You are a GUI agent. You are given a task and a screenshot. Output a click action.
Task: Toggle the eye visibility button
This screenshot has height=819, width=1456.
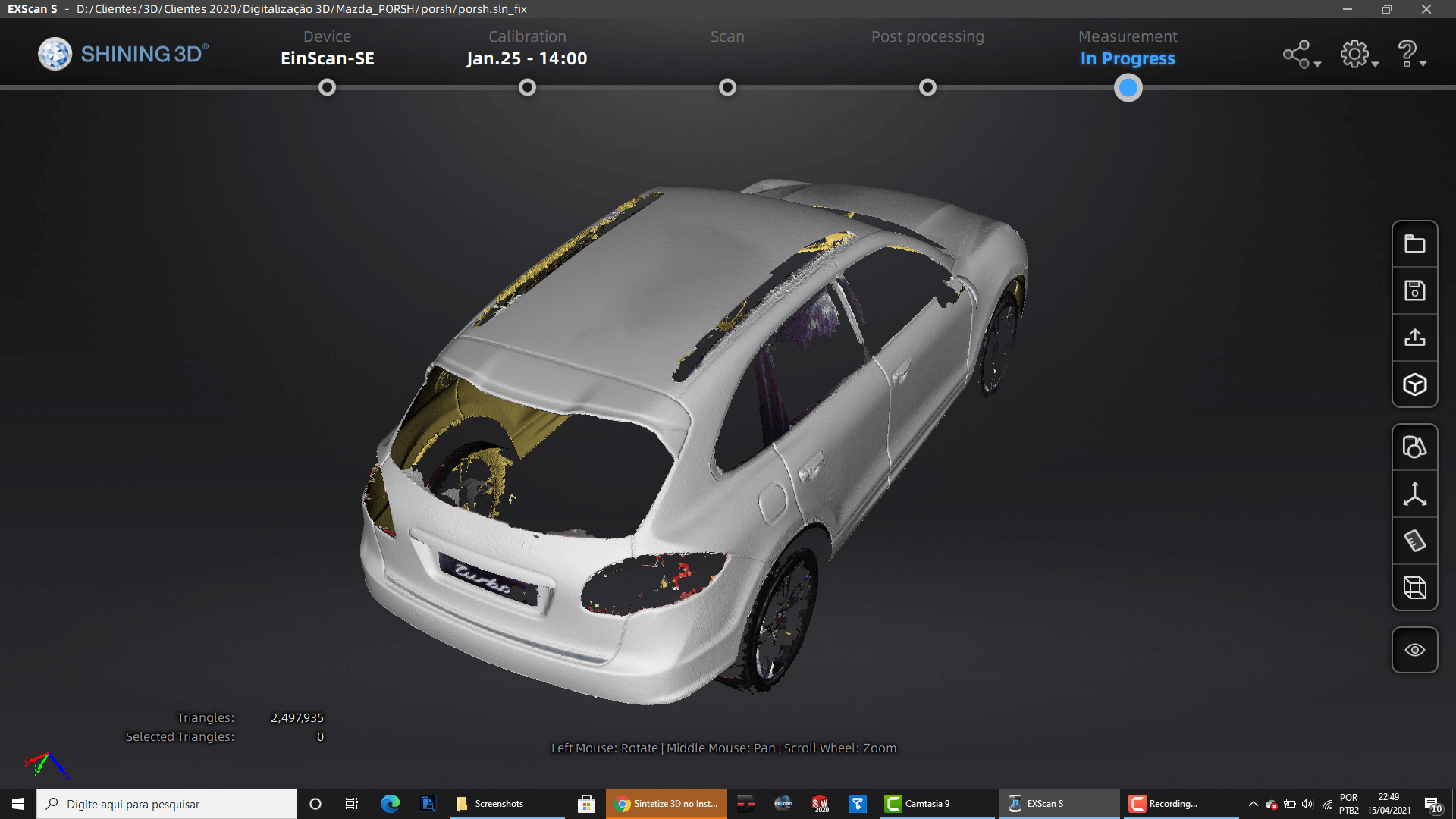[x=1415, y=651]
